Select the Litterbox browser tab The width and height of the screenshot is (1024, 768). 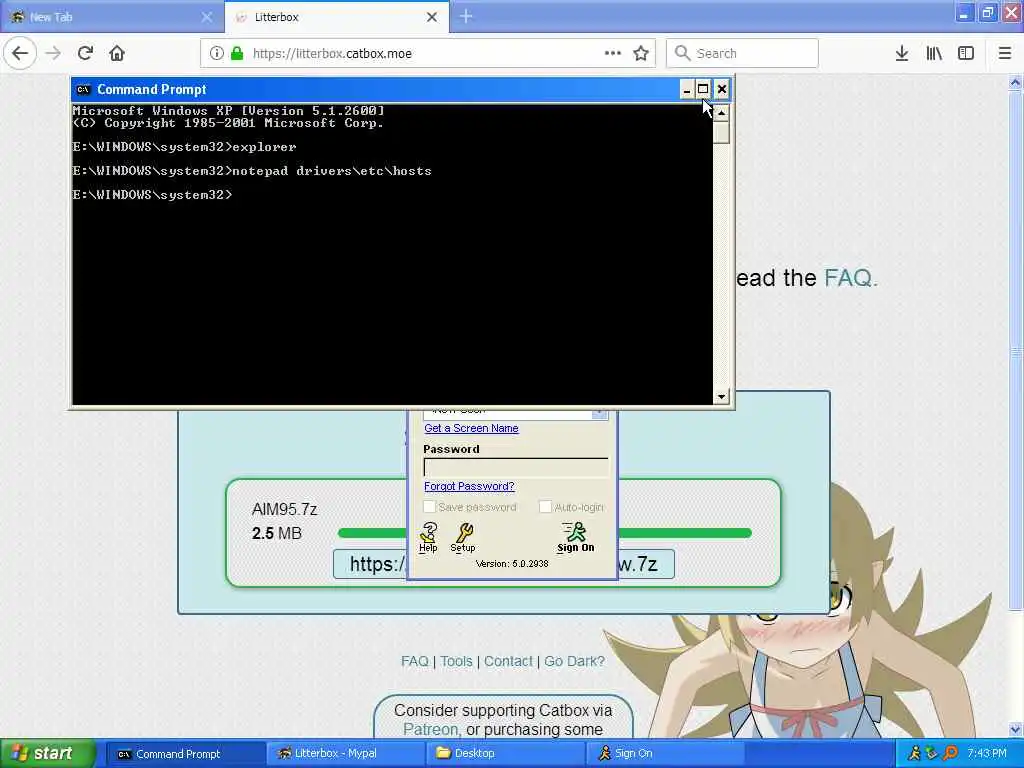[337, 17]
